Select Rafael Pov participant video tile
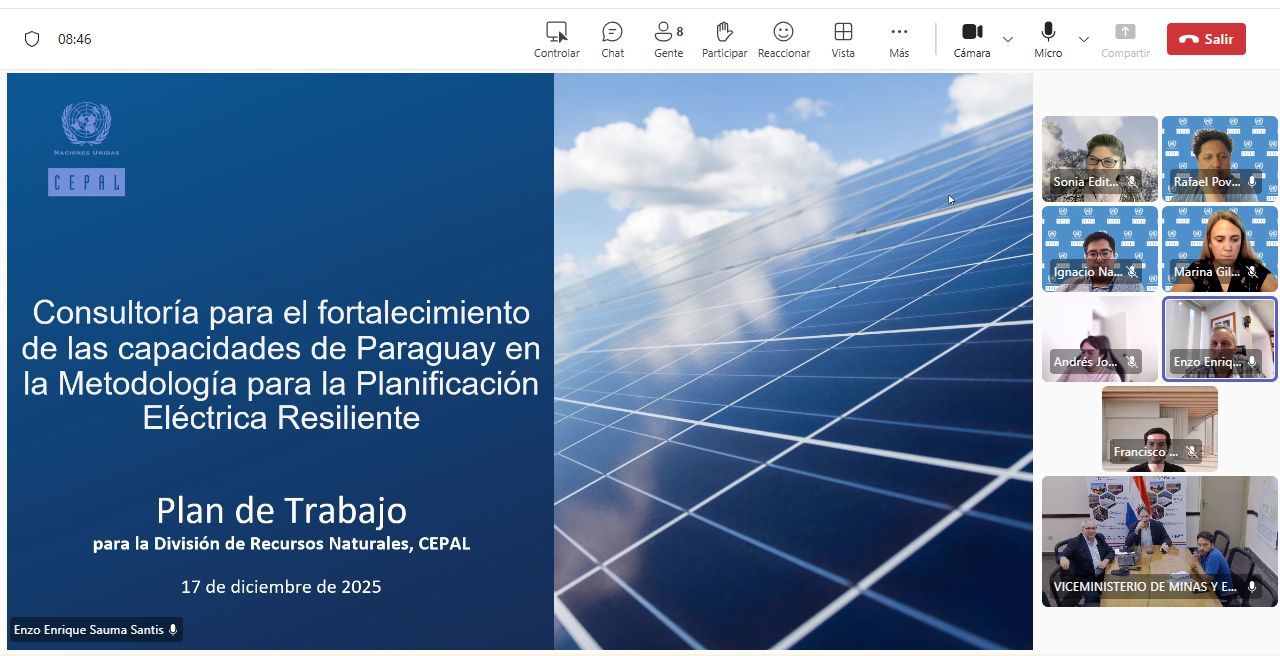The image size is (1280, 656). point(1219,158)
